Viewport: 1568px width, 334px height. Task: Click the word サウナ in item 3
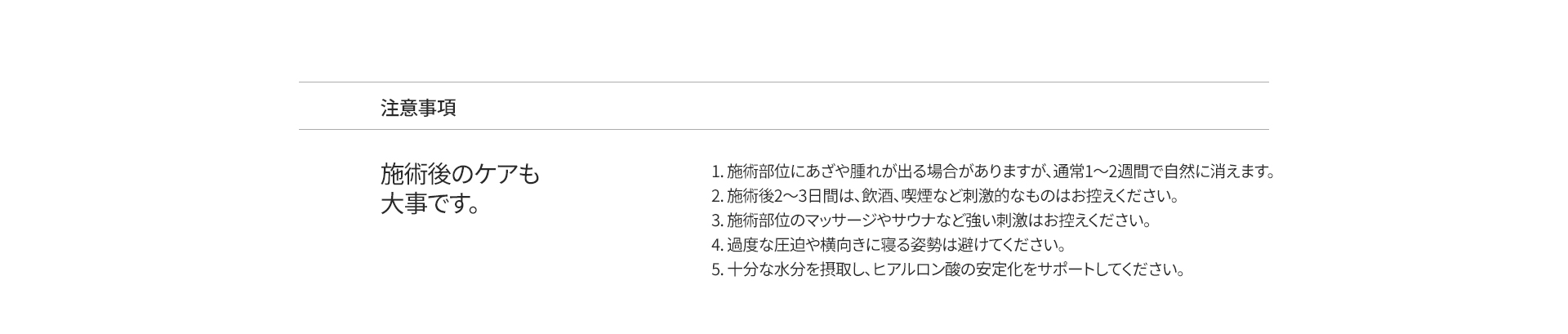pyautogui.click(x=911, y=220)
